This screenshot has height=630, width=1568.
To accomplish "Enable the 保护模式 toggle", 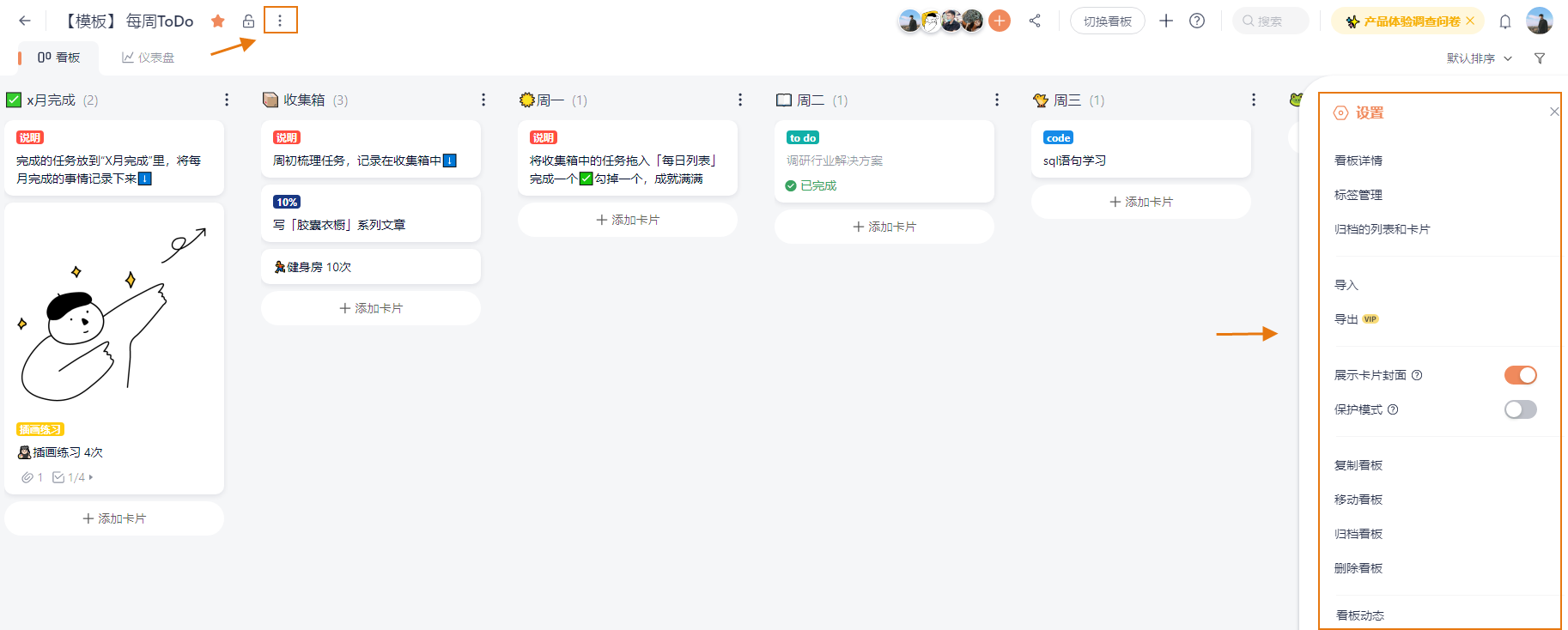I will pos(1520,409).
